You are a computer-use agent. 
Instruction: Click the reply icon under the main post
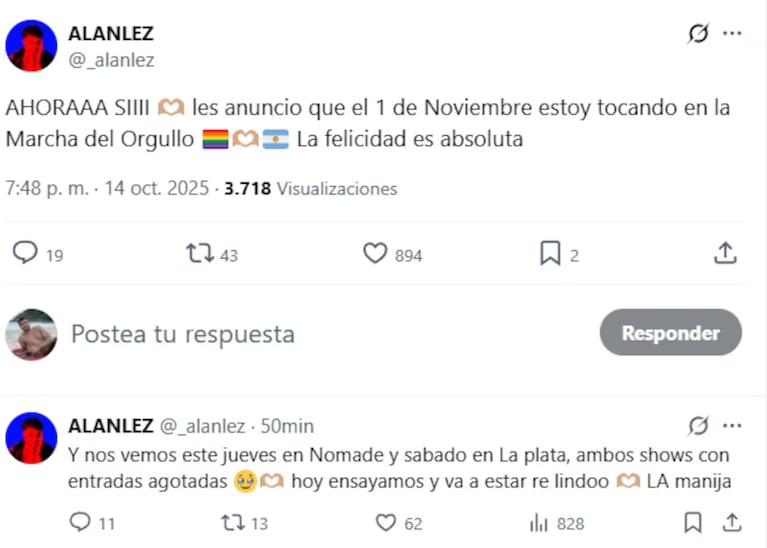click(x=25, y=254)
